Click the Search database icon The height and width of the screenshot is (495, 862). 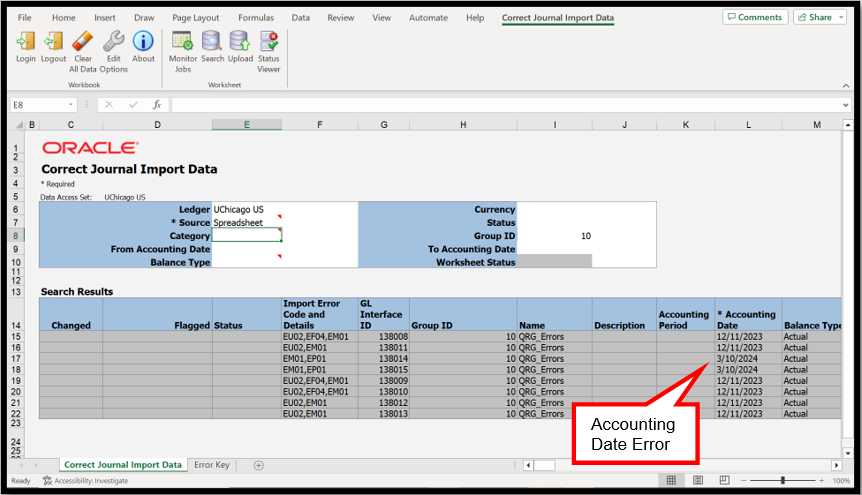point(212,41)
